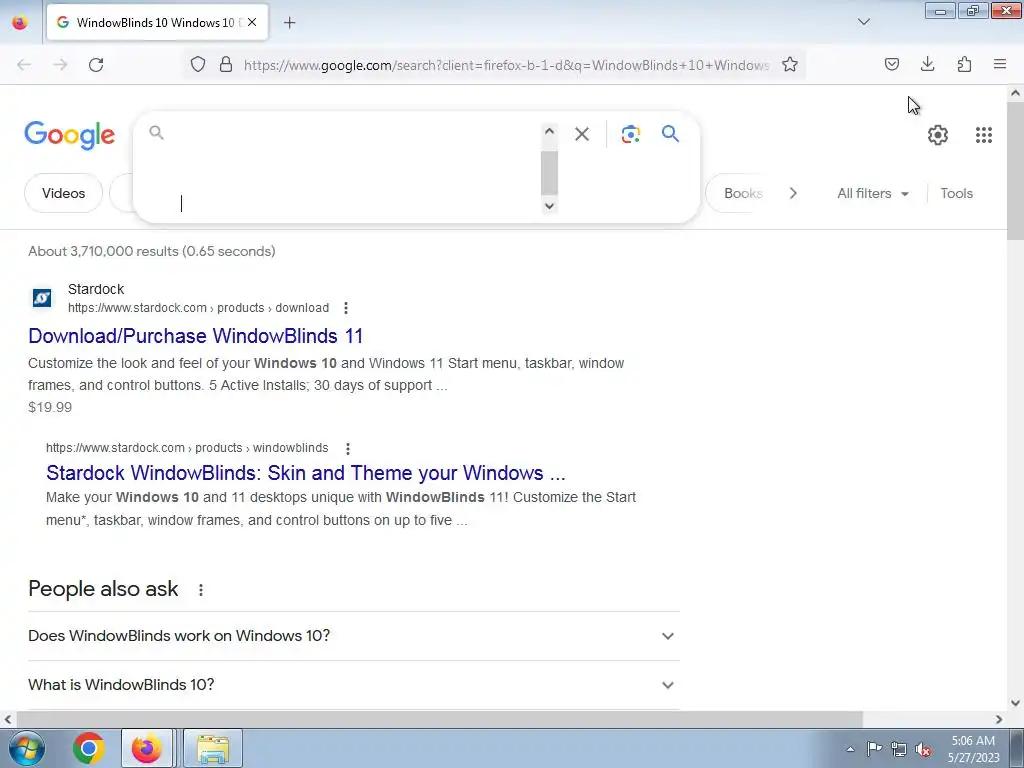
Task: Close the WindowBlinds 10 tab
Action: pyautogui.click(x=252, y=22)
